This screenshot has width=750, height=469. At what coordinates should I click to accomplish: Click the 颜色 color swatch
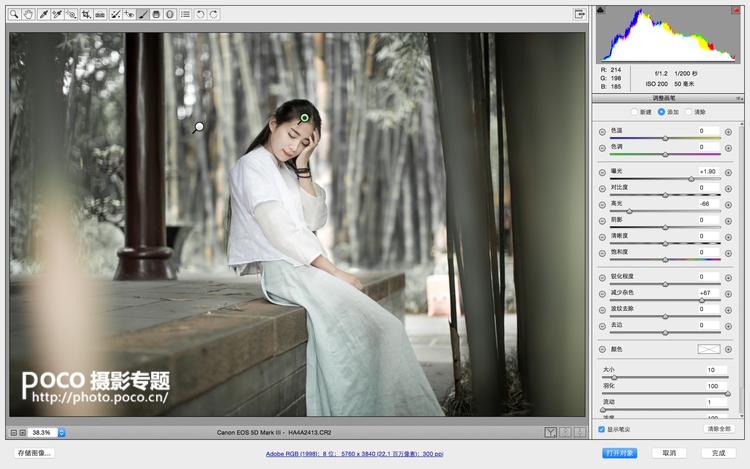coord(708,349)
